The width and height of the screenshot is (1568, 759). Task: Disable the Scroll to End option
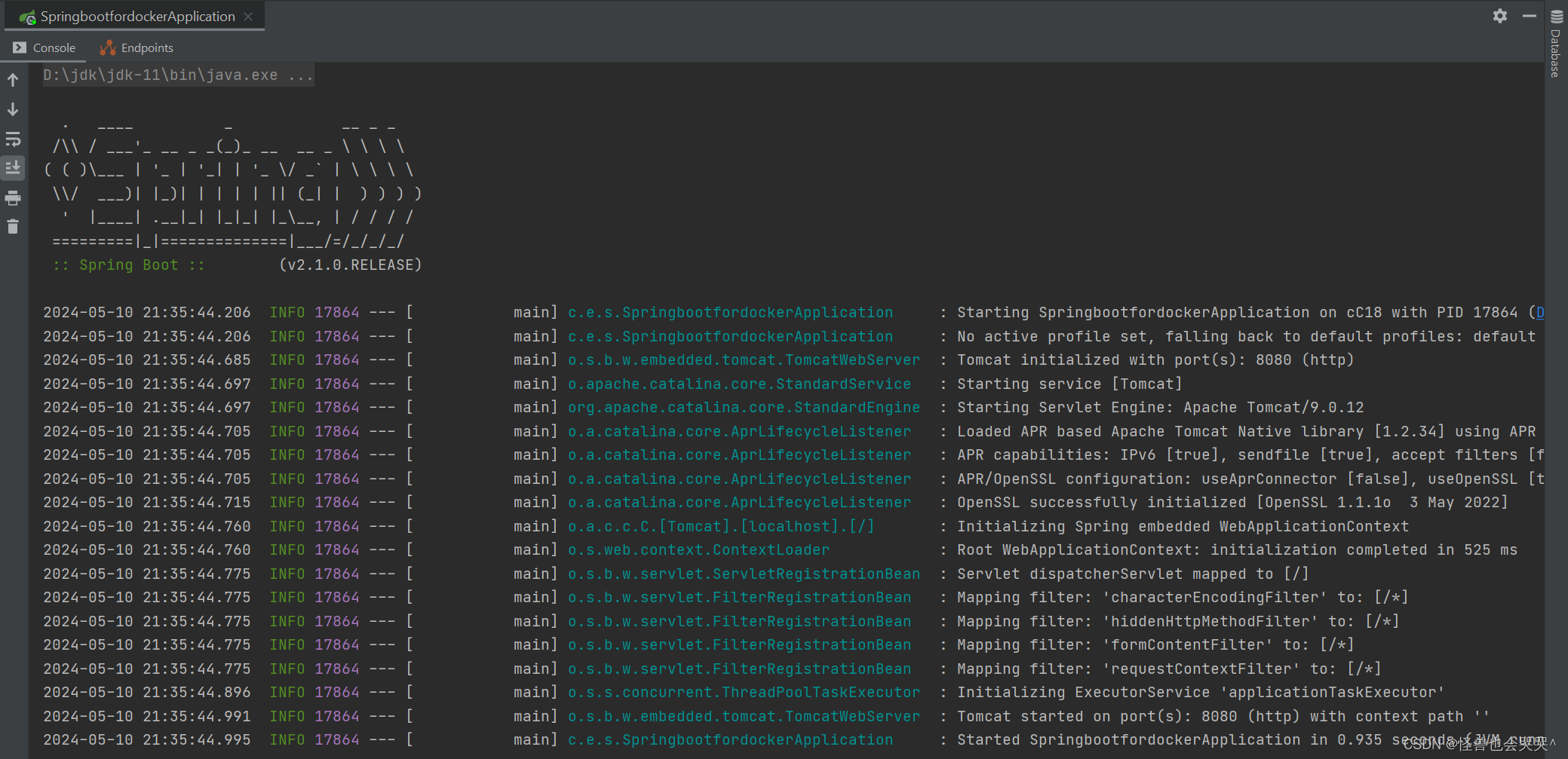tap(13, 168)
